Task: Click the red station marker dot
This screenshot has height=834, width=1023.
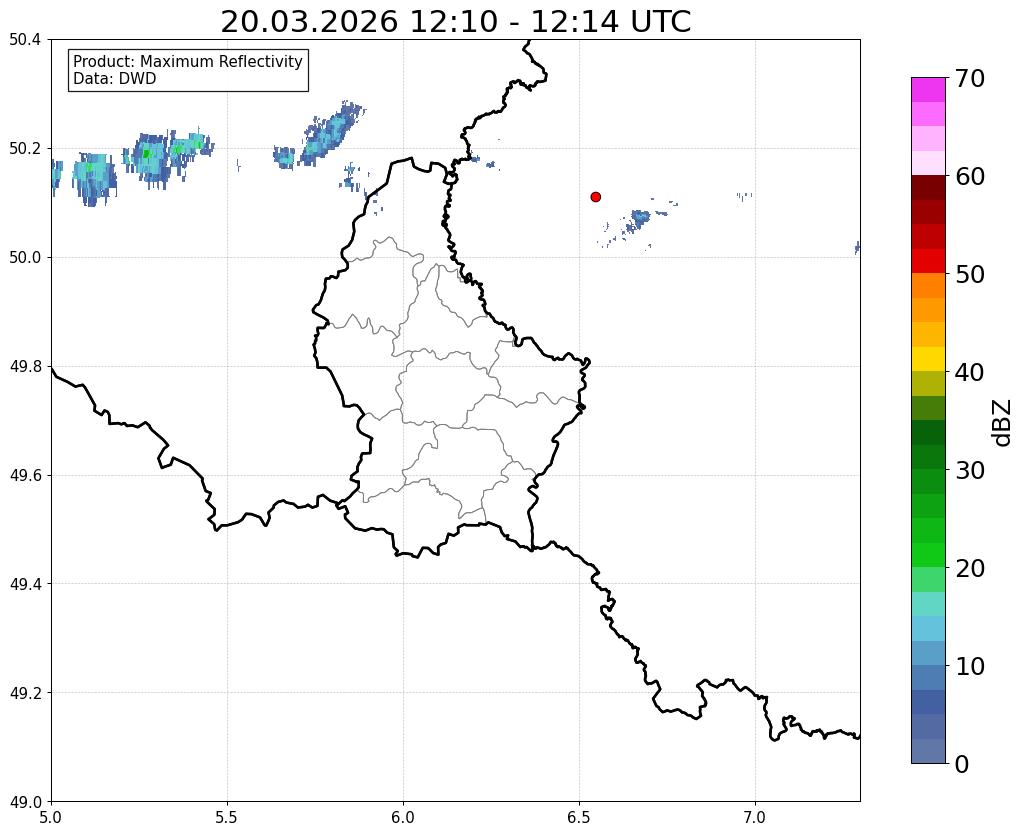Action: (x=596, y=197)
